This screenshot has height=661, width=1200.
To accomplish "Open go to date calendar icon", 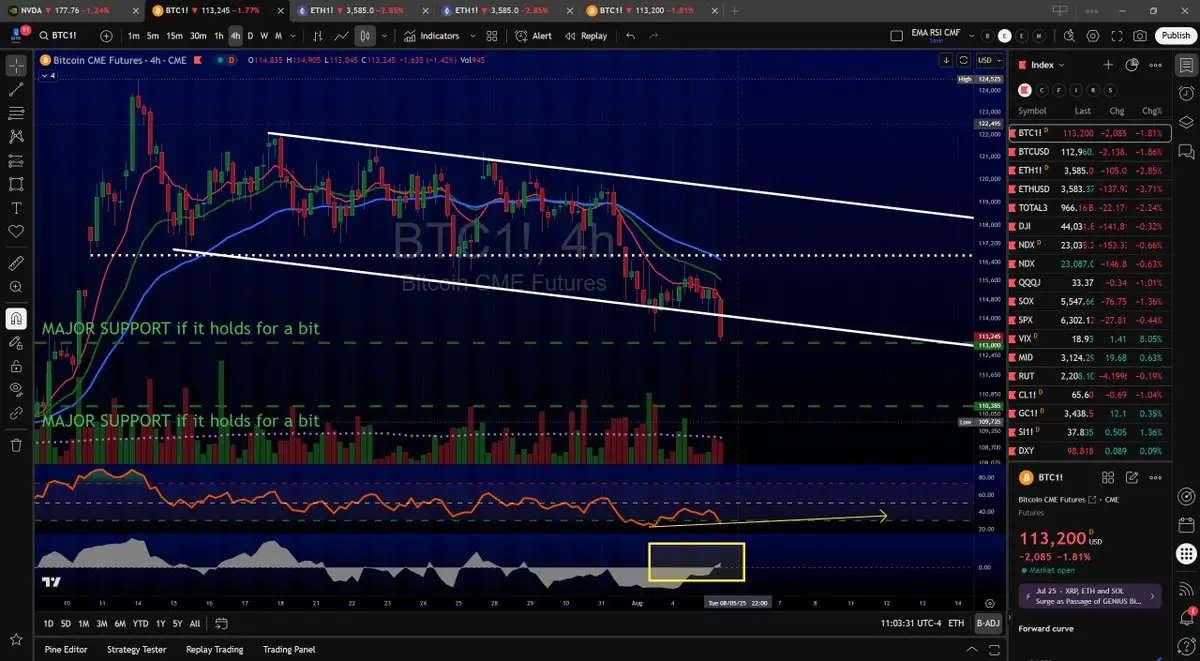I will tap(221, 624).
